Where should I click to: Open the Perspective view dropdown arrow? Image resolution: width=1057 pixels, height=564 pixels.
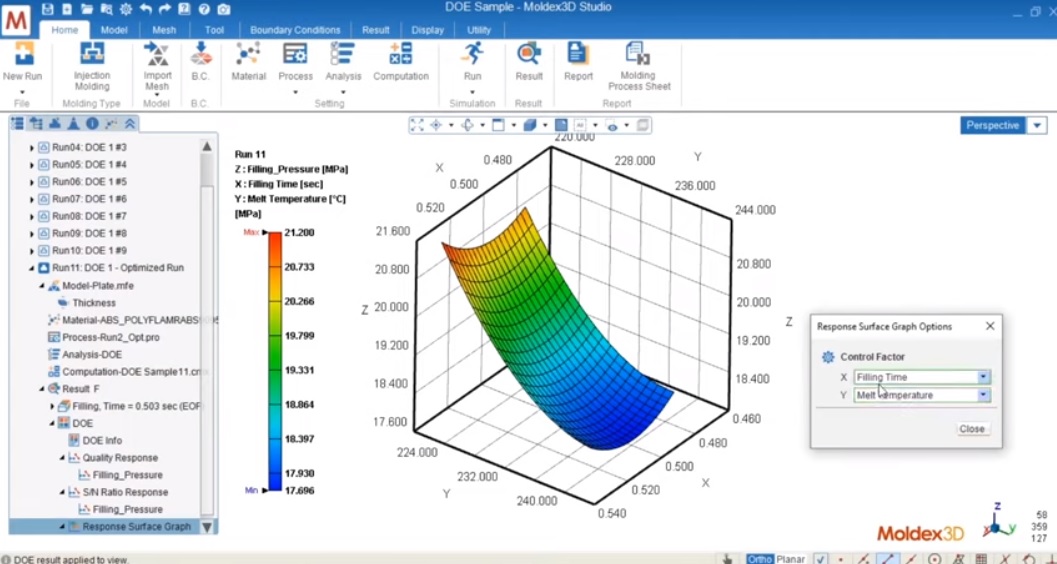coord(1037,125)
